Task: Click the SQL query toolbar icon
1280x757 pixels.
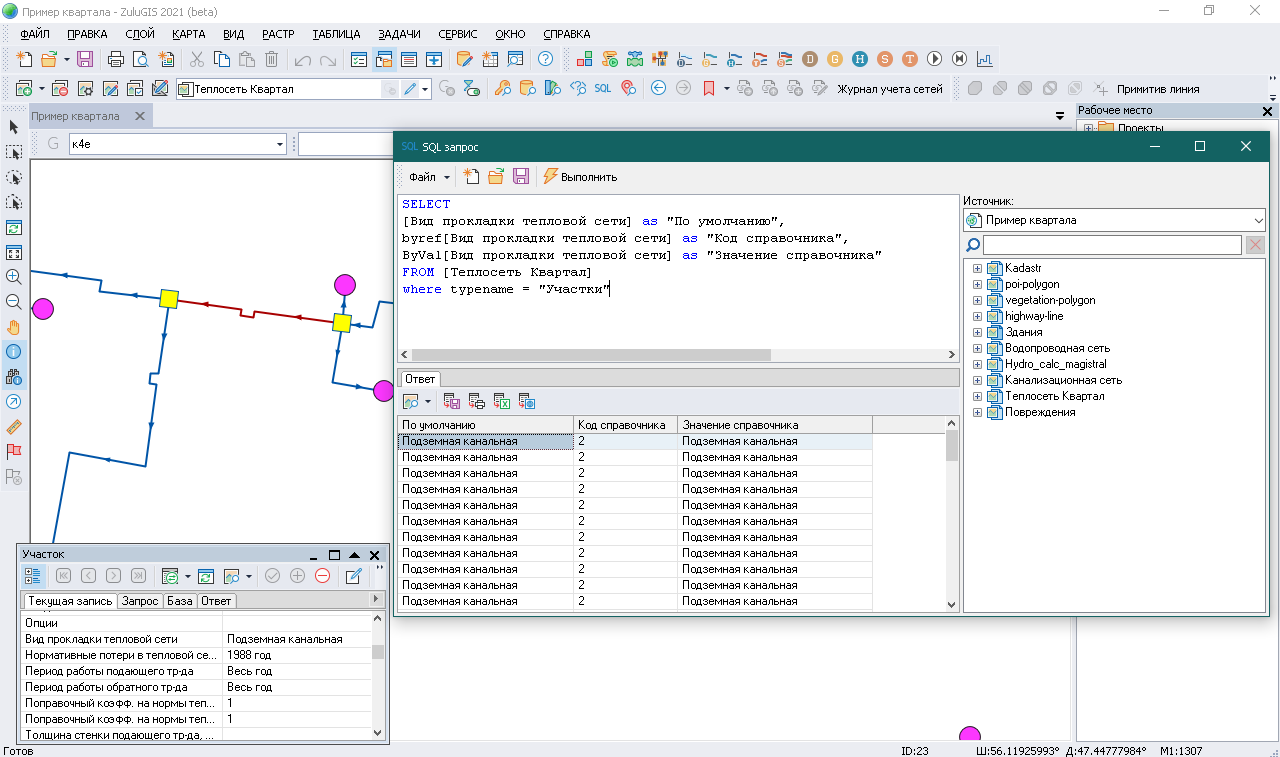Action: tap(602, 88)
